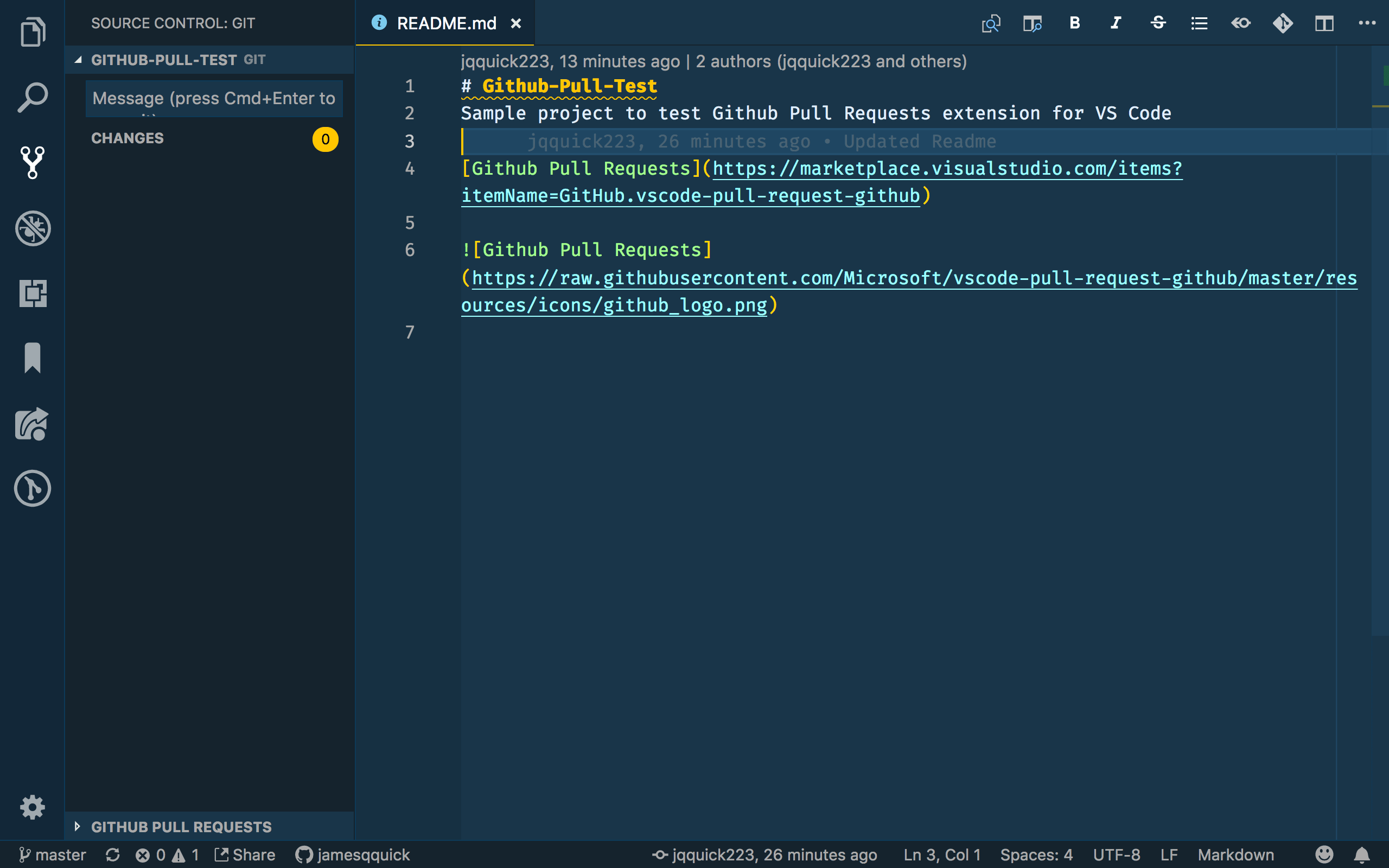
Task: Click the editor overview ruler scrollbar
Action: pyautogui.click(x=1380, y=342)
